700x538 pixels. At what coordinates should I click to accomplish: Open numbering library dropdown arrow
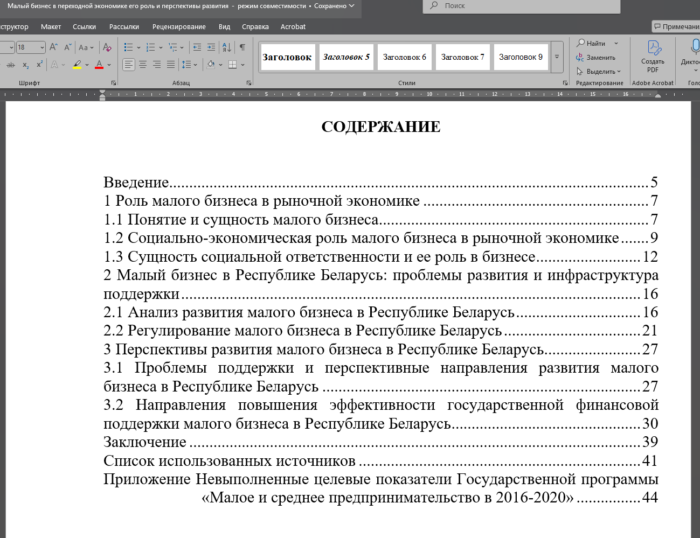(x=160, y=47)
